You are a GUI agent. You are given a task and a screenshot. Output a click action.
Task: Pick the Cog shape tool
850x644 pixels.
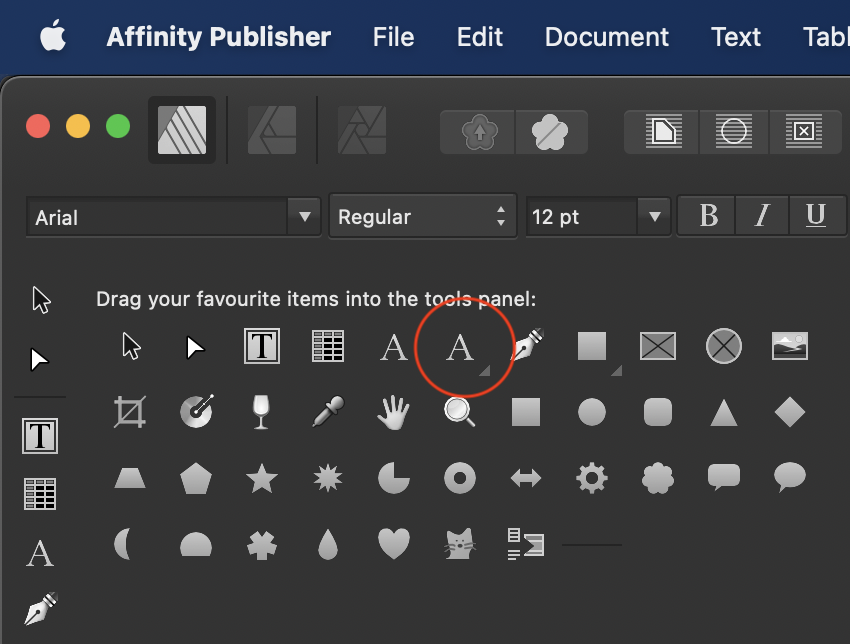[591, 478]
